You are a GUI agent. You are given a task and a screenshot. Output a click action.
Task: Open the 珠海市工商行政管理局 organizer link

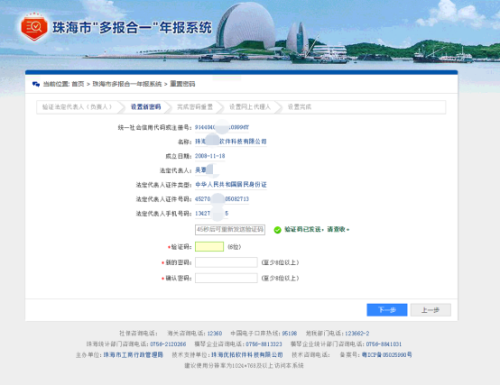tap(133, 355)
